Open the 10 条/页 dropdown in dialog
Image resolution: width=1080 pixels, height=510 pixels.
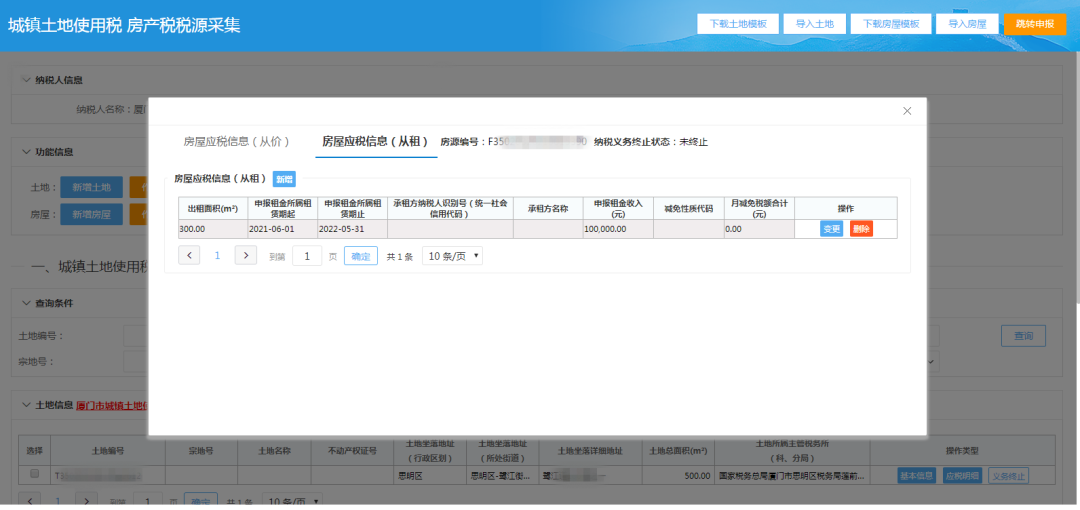453,256
